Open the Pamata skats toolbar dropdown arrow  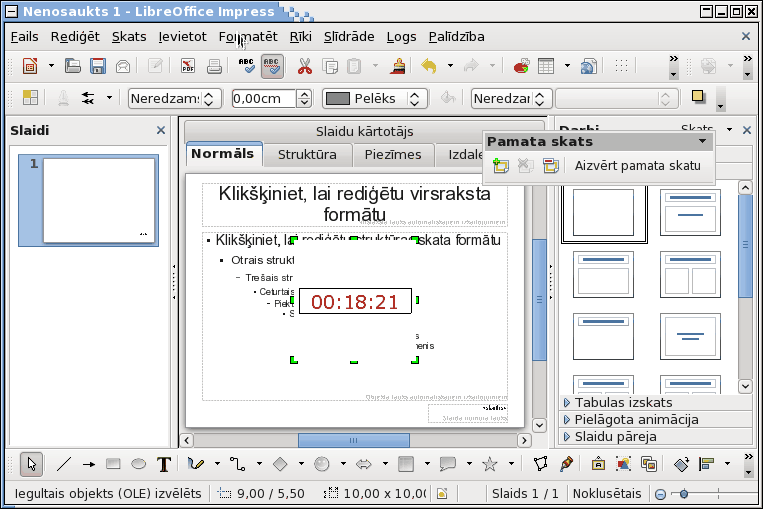[x=702, y=142]
